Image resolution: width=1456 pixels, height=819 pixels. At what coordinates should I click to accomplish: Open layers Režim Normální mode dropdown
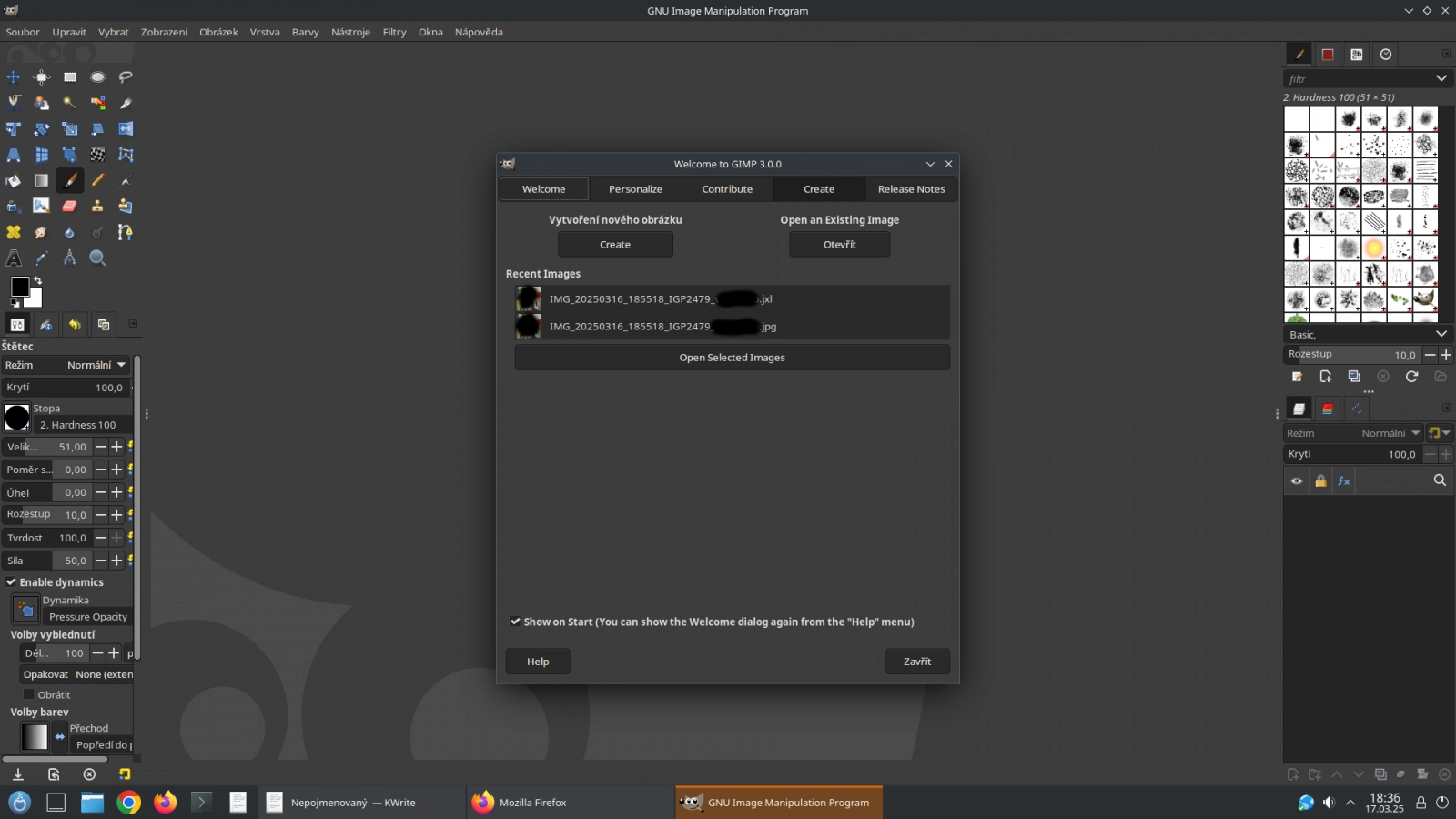(1353, 433)
